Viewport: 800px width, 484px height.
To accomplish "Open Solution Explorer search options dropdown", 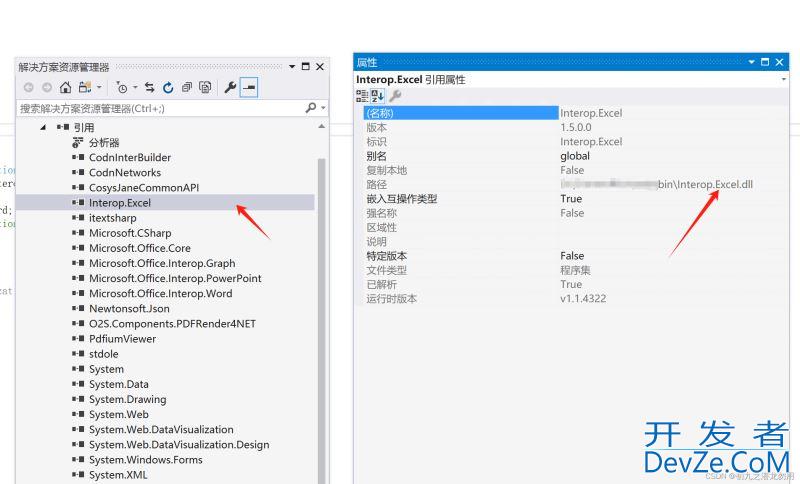I will point(322,108).
